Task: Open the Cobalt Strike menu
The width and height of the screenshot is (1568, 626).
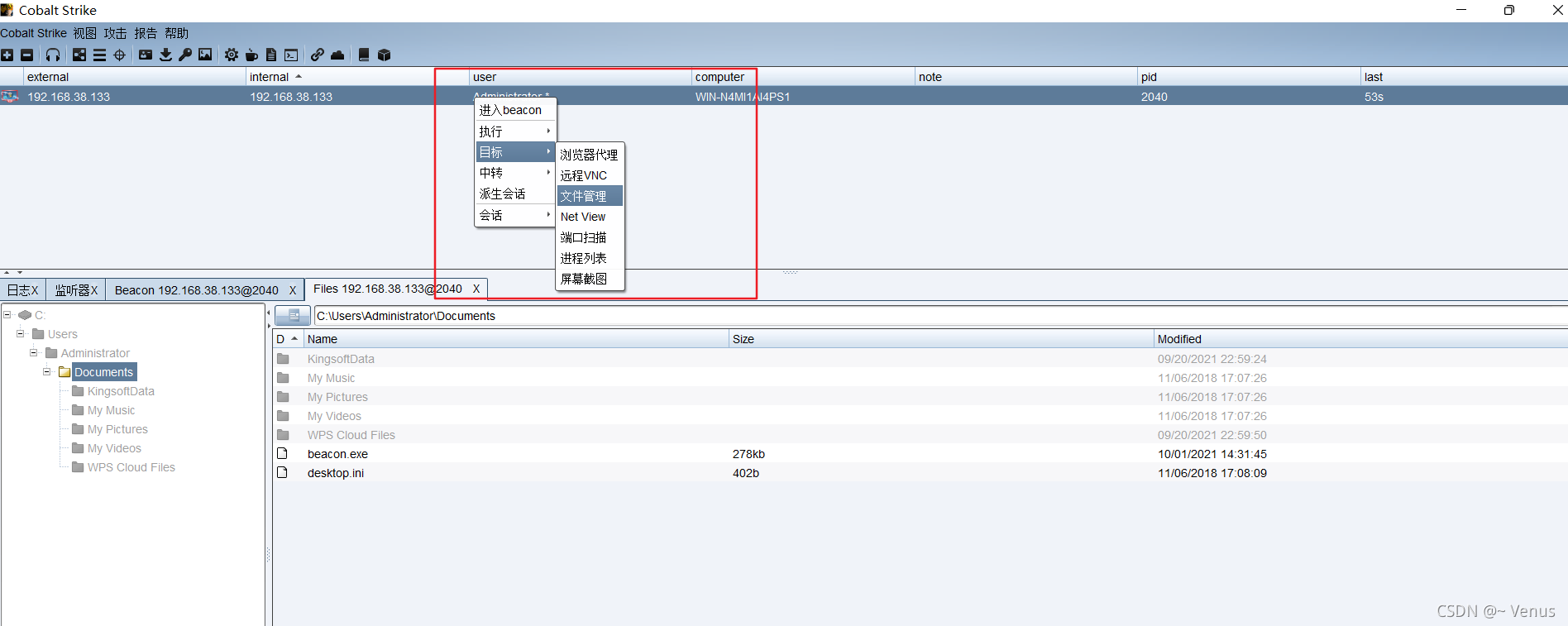Action: [34, 33]
